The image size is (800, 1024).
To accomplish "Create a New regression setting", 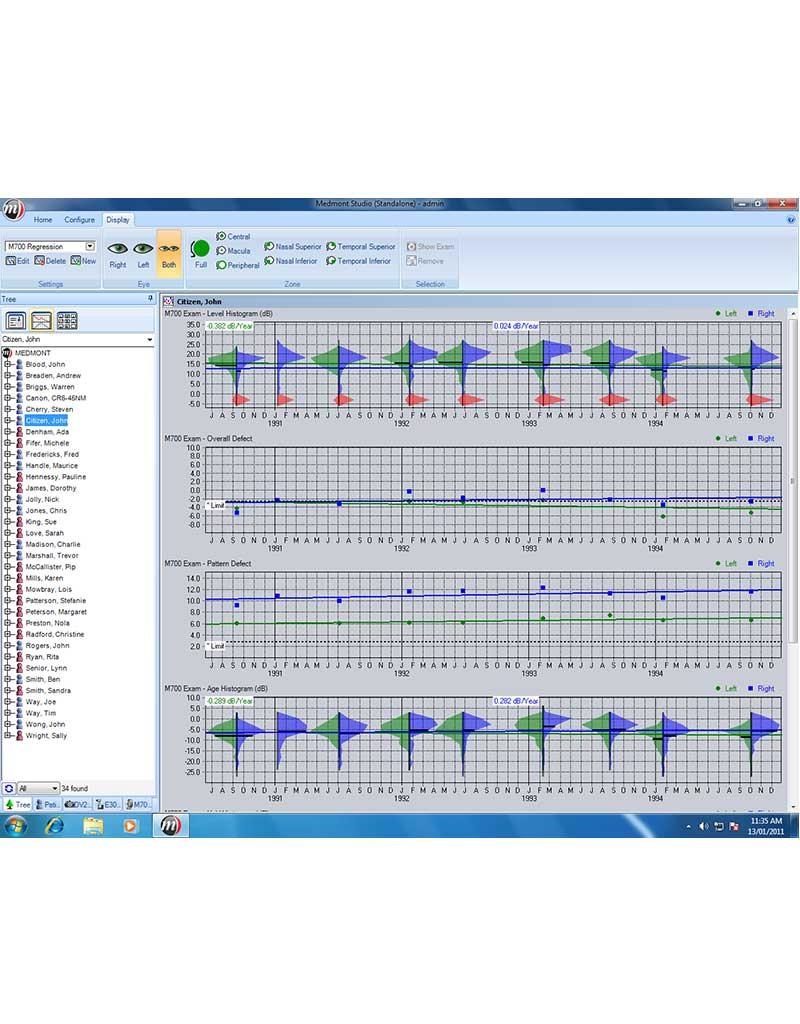I will click(x=84, y=261).
